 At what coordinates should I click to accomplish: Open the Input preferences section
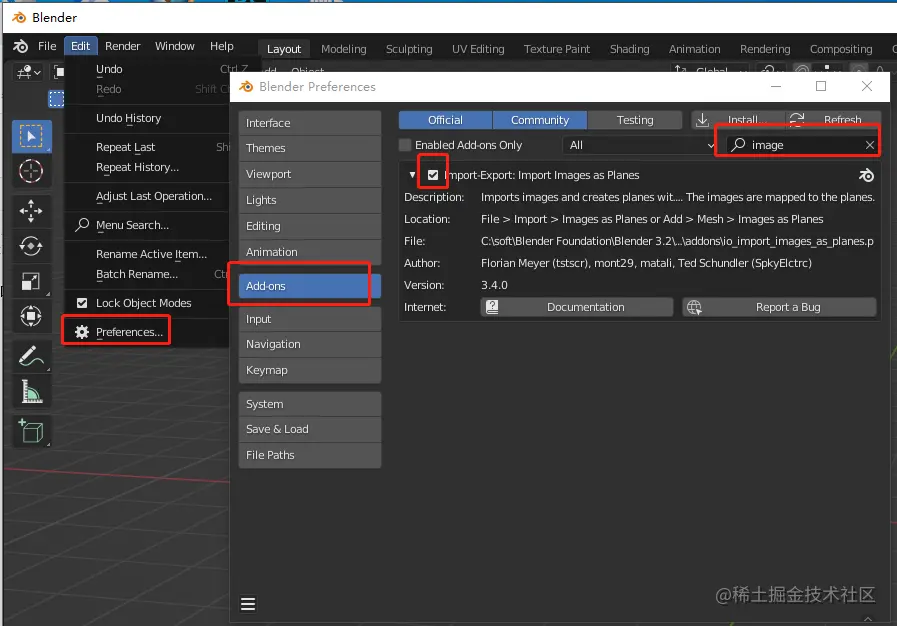click(x=309, y=319)
